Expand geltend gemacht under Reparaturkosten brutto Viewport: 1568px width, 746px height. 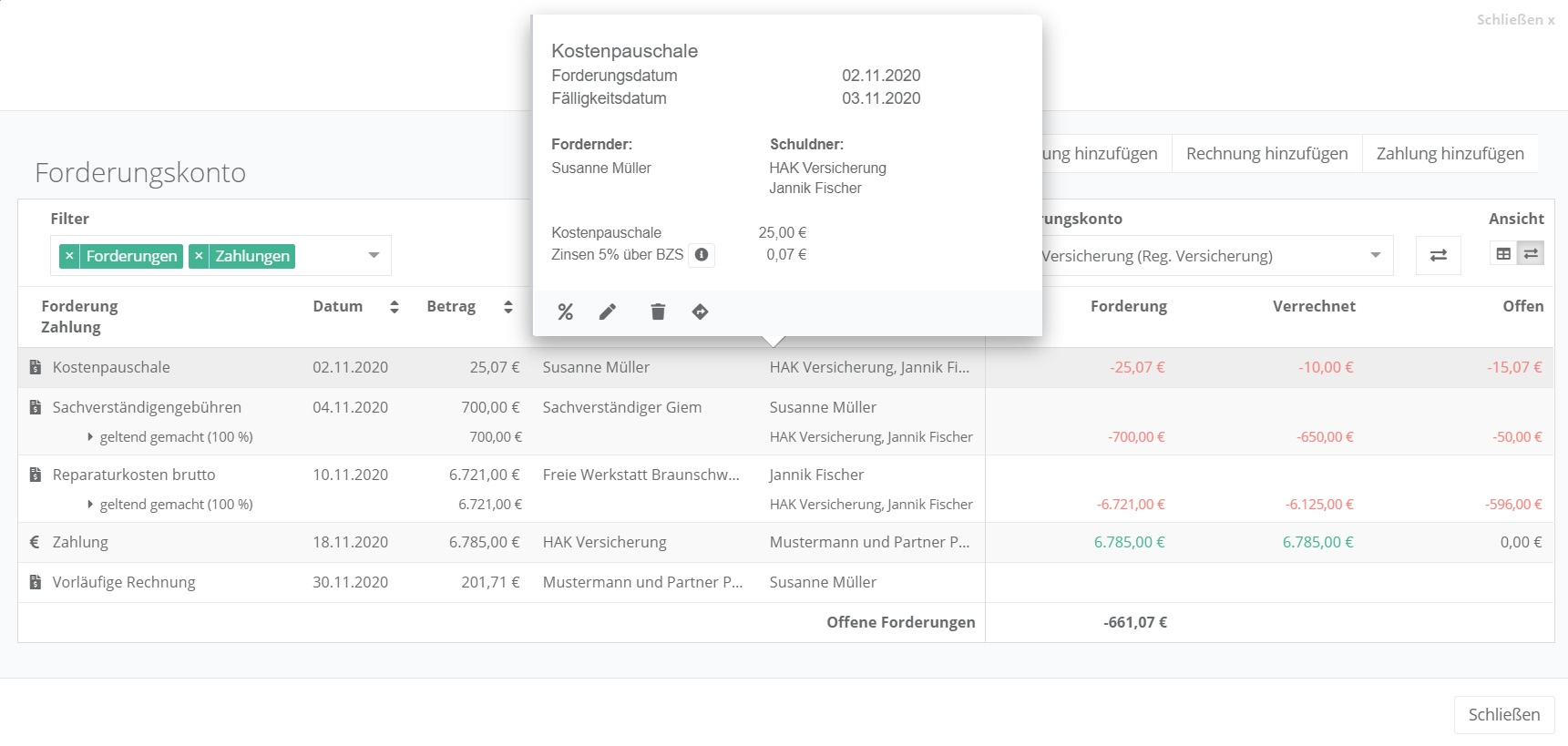point(90,505)
